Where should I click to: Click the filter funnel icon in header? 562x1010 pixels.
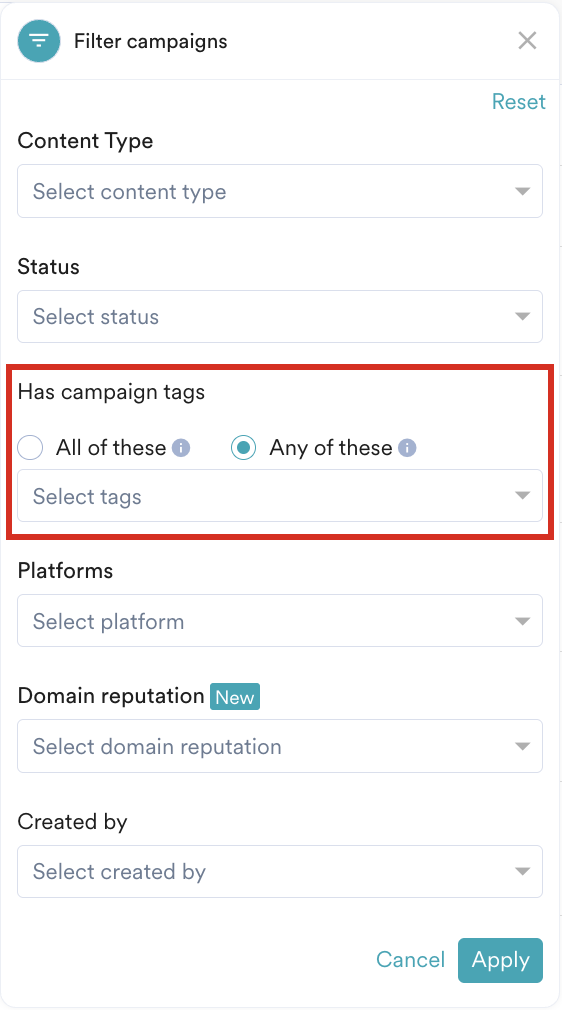tap(39, 41)
